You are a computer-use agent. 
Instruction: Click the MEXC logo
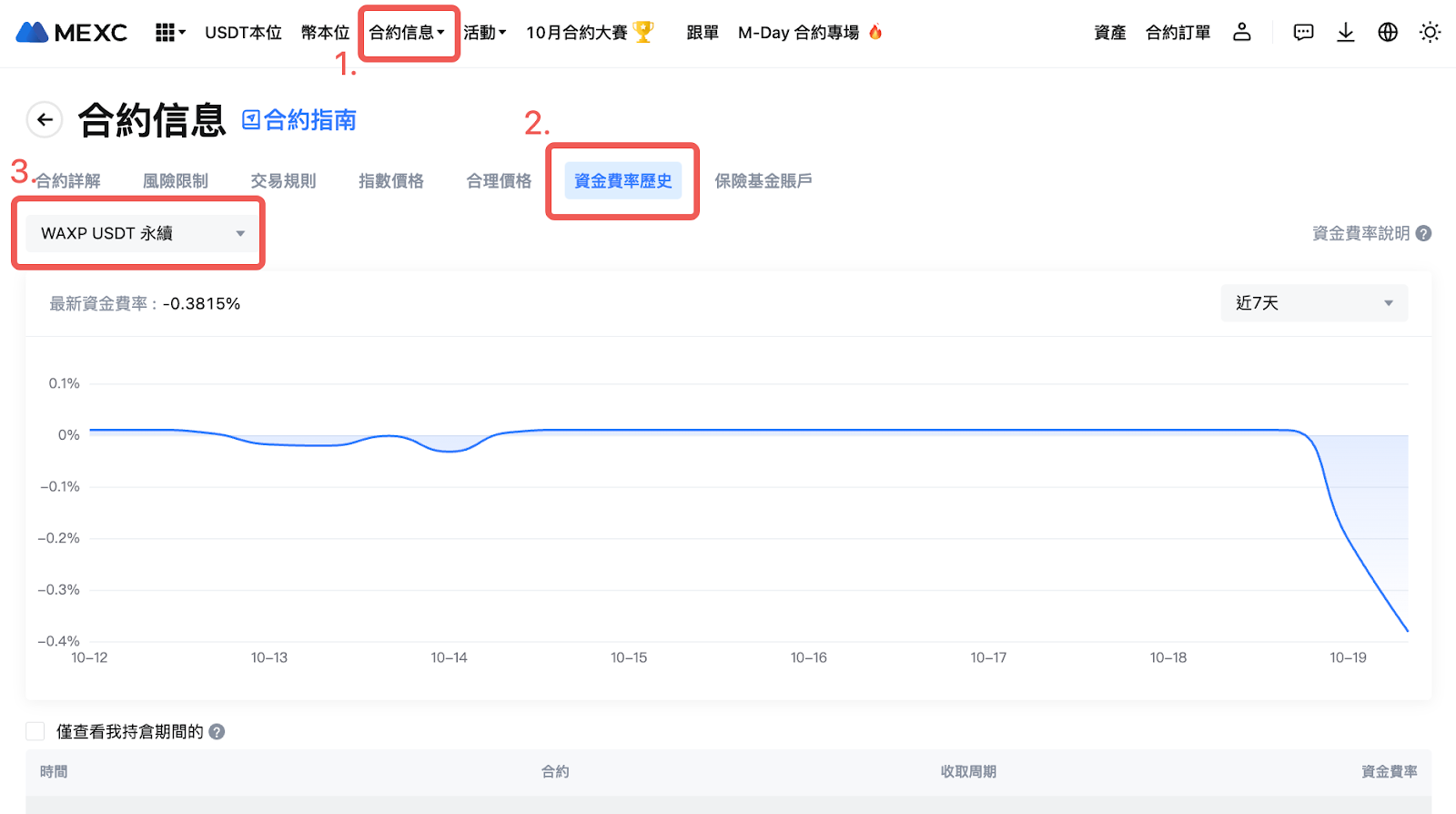click(x=71, y=33)
